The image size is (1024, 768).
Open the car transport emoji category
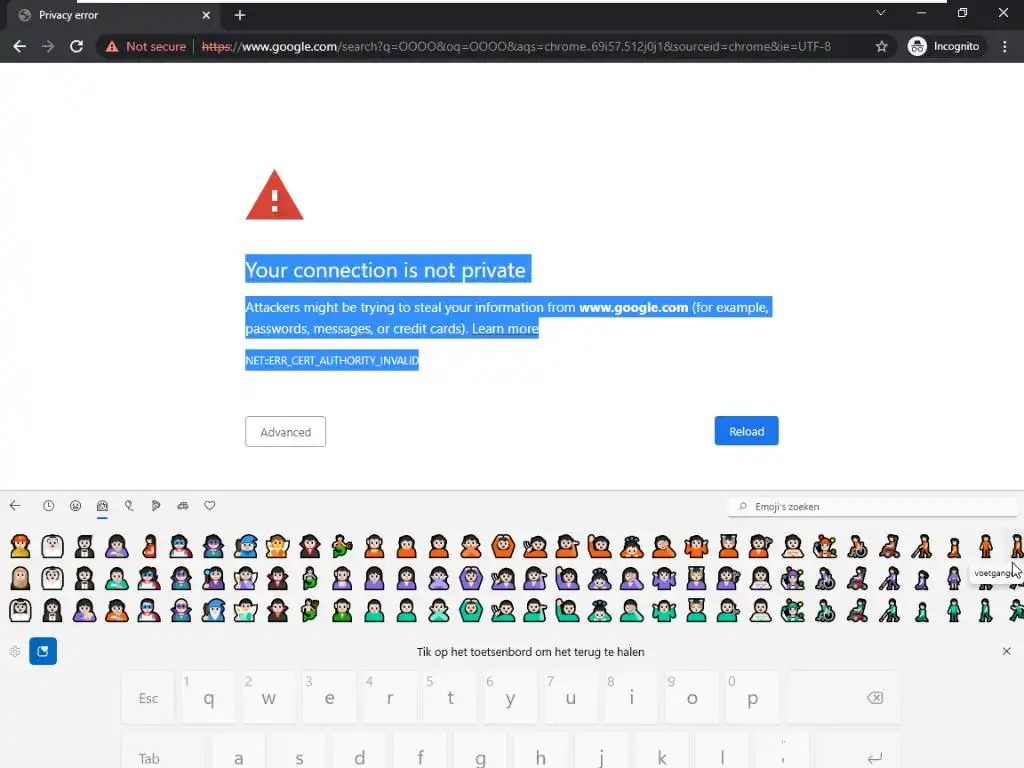(x=183, y=505)
